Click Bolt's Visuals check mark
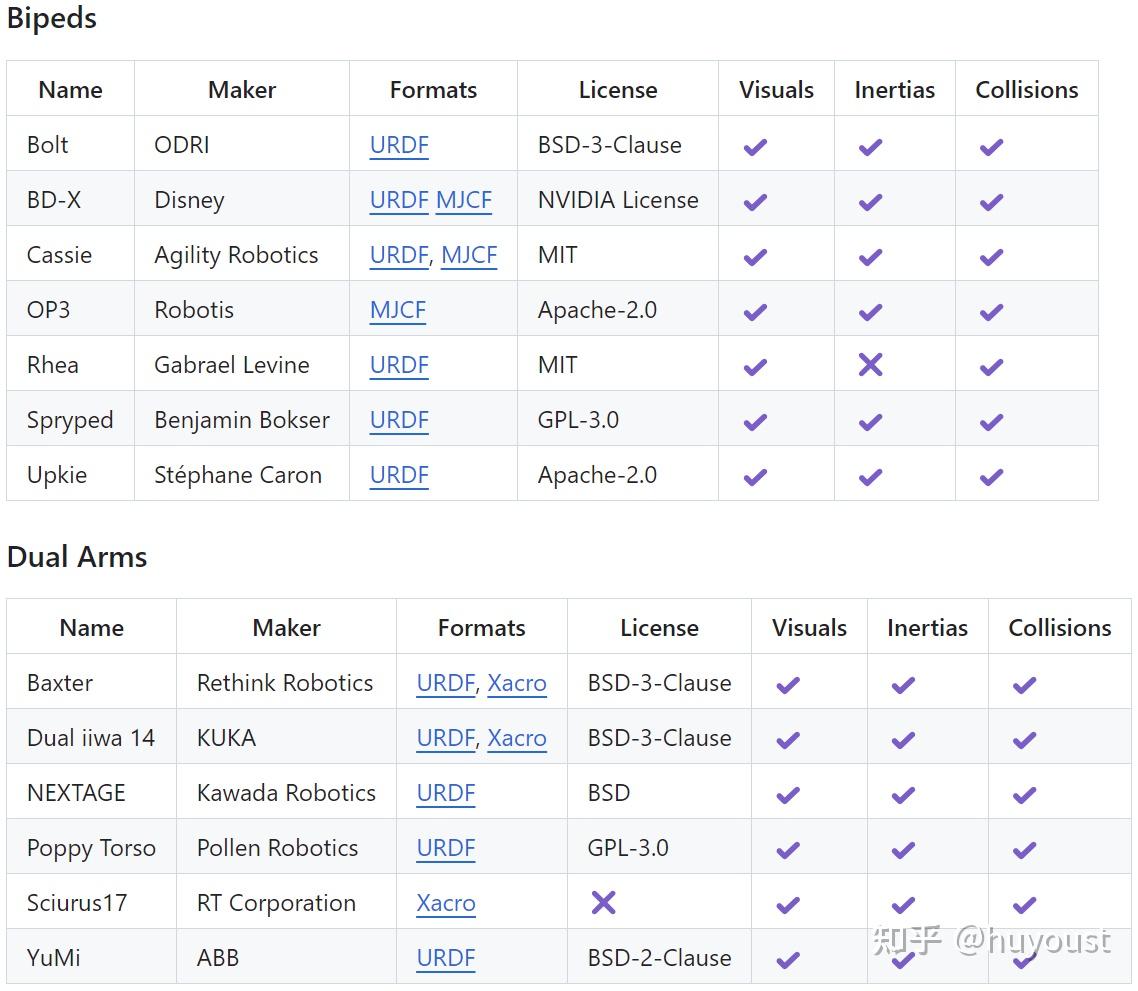The width and height of the screenshot is (1138, 991). [x=755, y=146]
